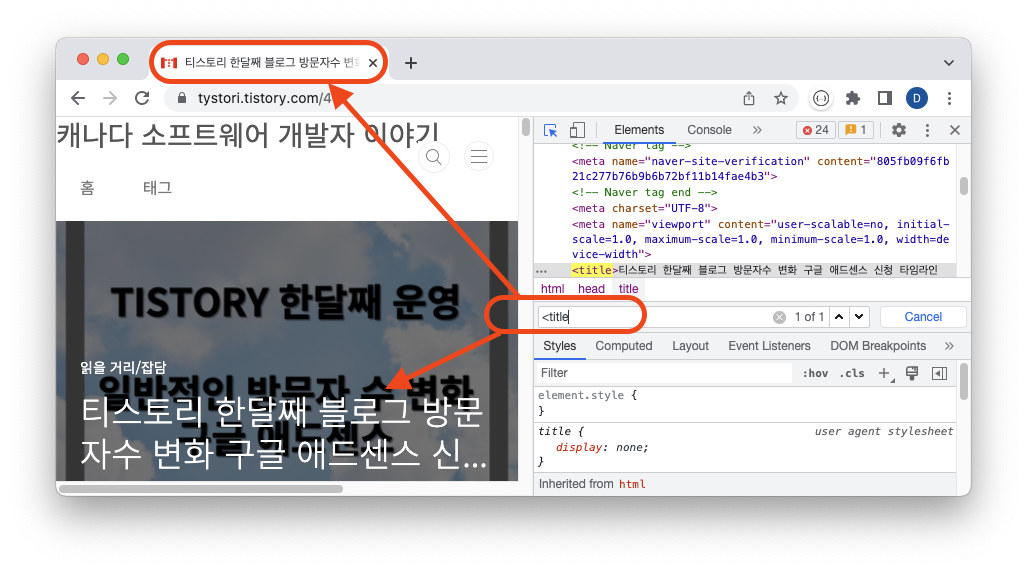Screen dimensions: 1027x570
Task: Go back with the browser back arrow
Action: 78,98
